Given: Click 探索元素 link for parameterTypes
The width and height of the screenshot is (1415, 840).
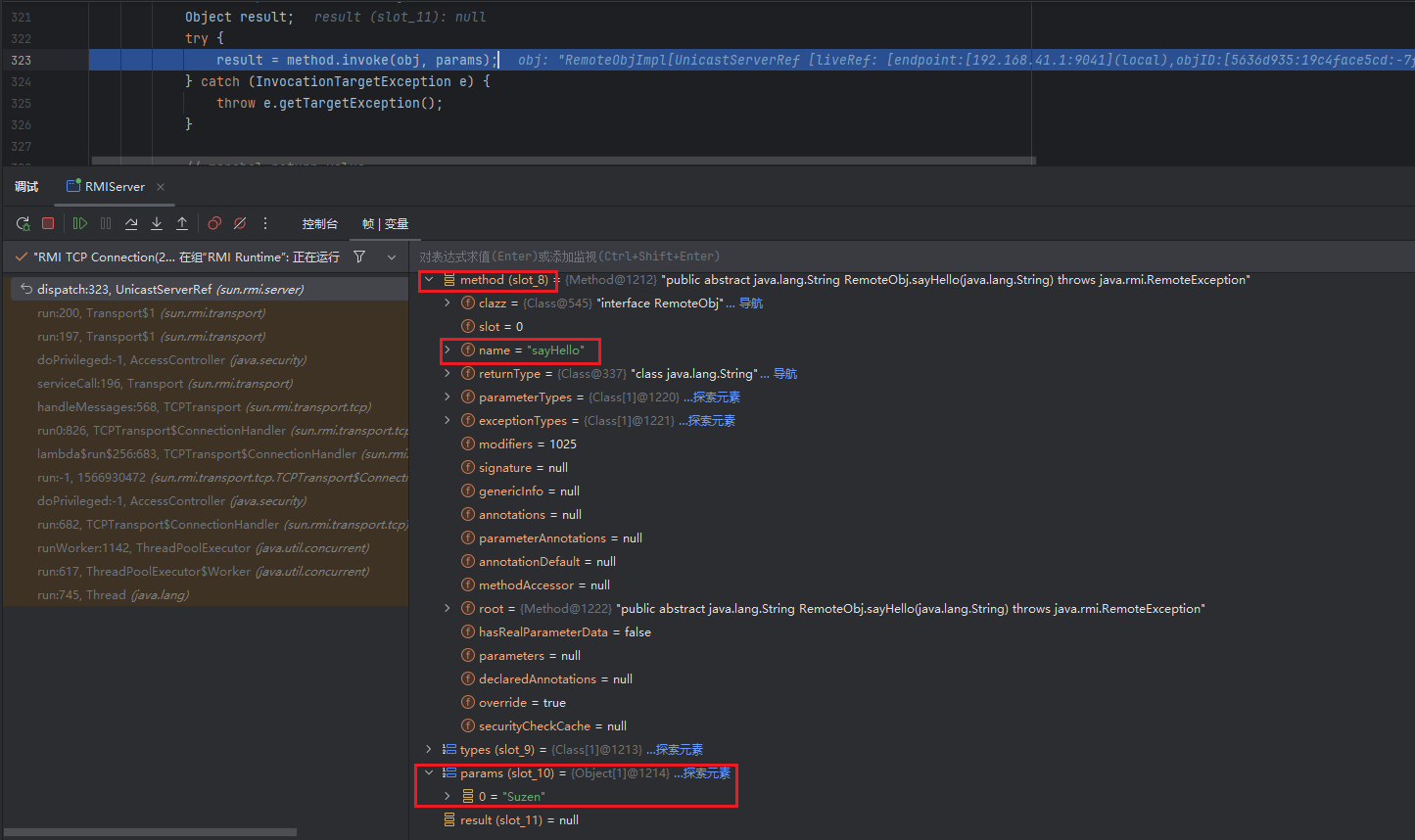Looking at the screenshot, I should pyautogui.click(x=712, y=397).
